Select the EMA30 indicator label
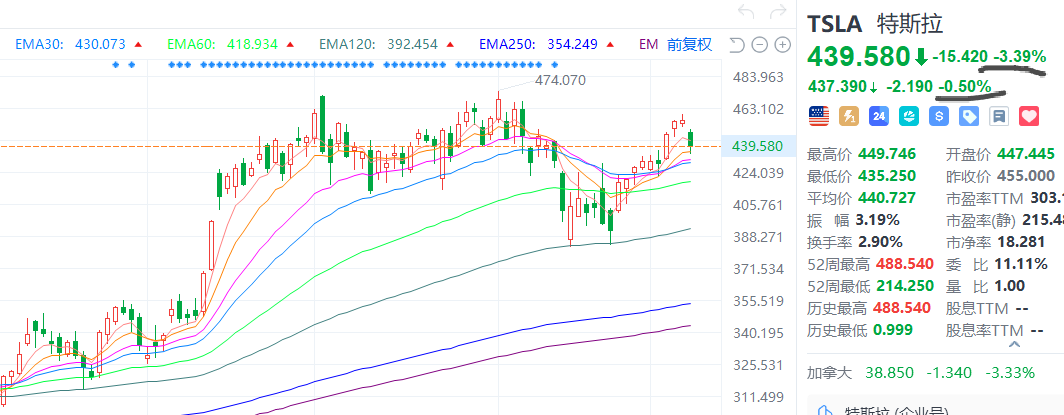 coord(39,45)
